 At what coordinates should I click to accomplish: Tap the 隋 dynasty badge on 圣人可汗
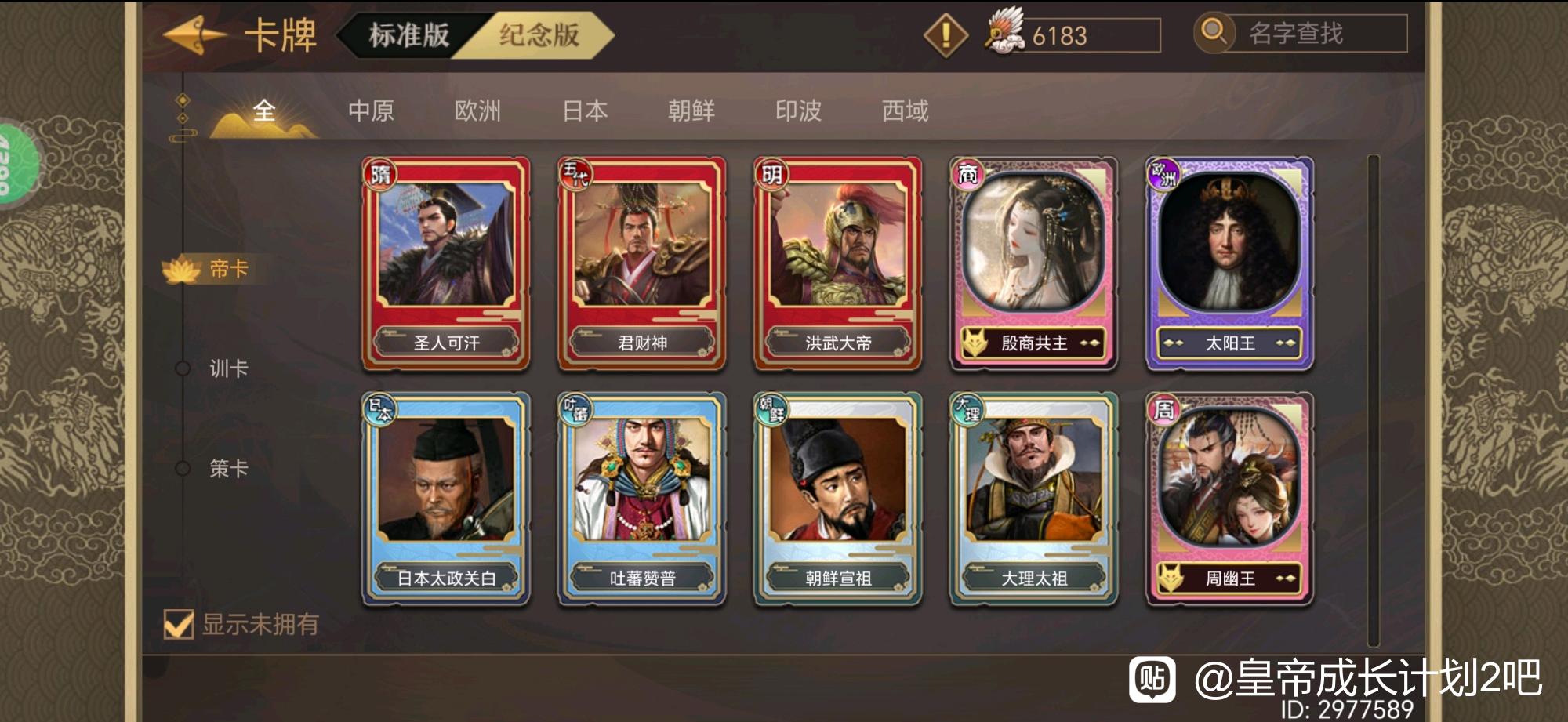(x=379, y=173)
